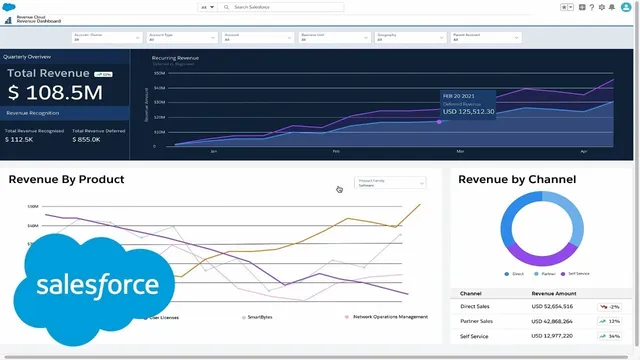Select the Revenue Recognition tab

tap(65, 113)
